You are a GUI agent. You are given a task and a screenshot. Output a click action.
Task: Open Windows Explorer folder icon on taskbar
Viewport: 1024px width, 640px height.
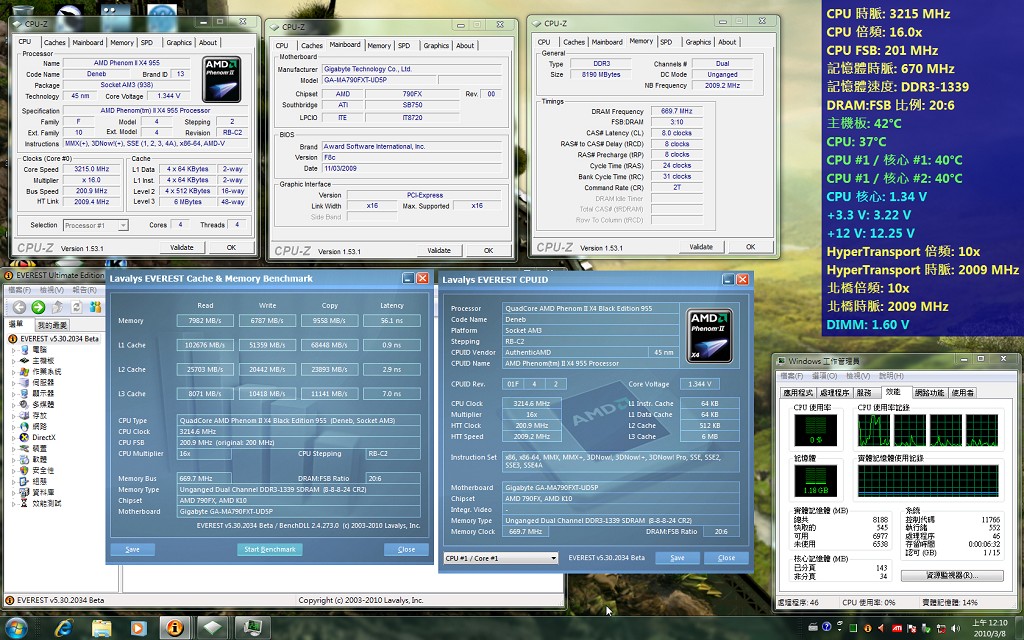101,628
